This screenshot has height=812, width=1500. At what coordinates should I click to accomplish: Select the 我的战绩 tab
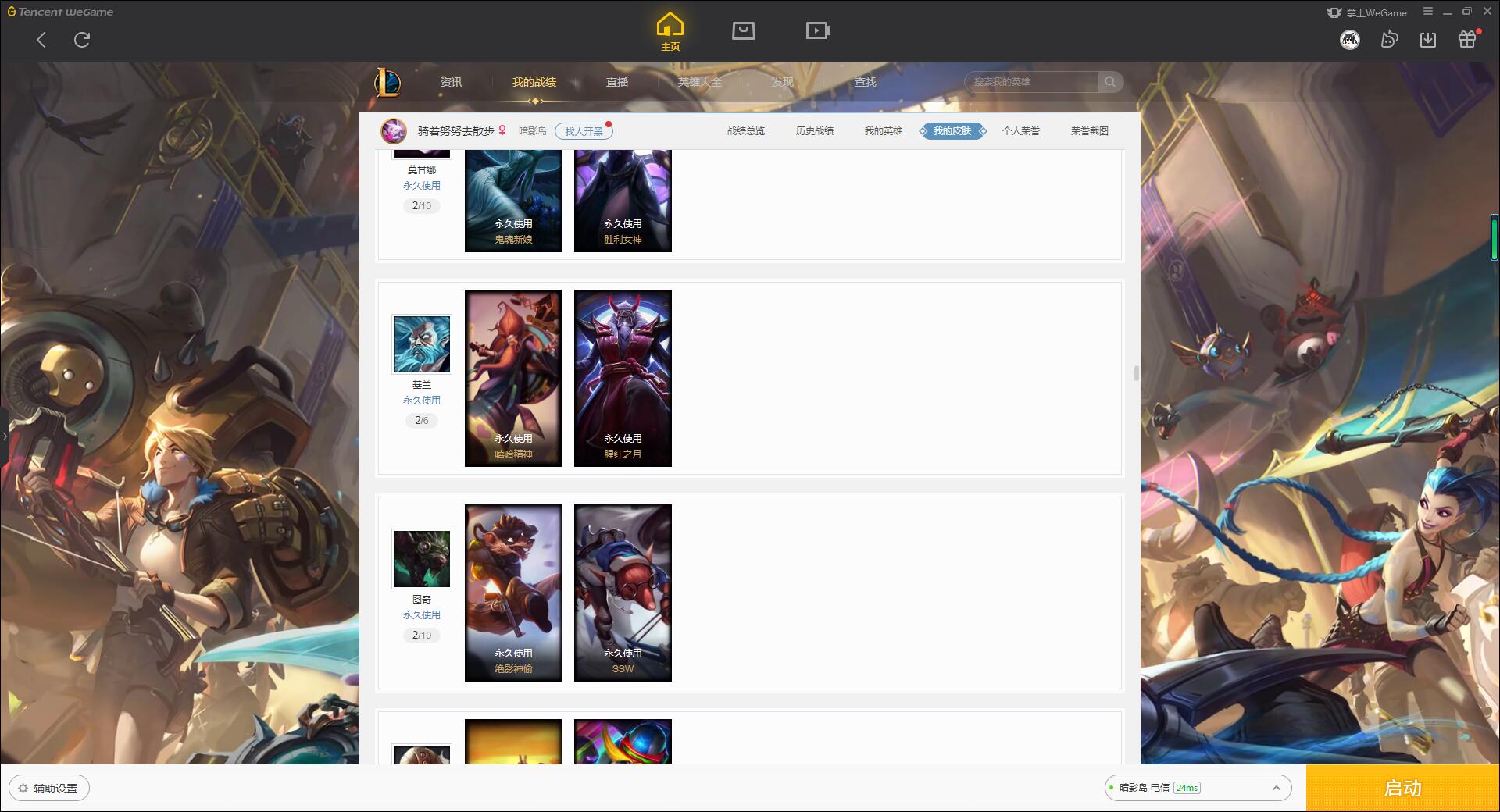[x=534, y=82]
